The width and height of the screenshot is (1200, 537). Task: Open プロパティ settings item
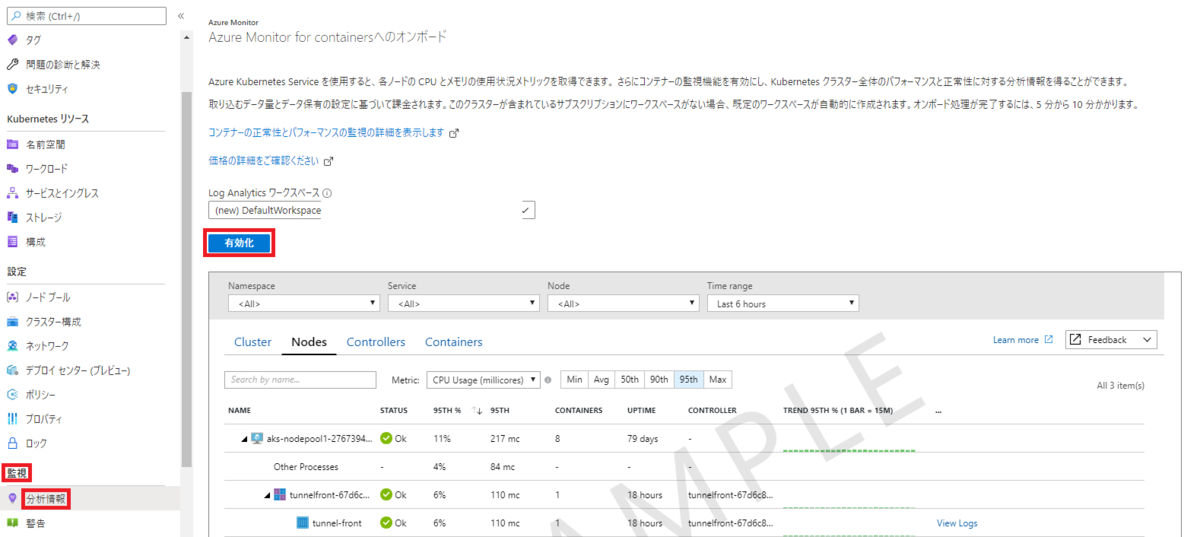(x=44, y=419)
